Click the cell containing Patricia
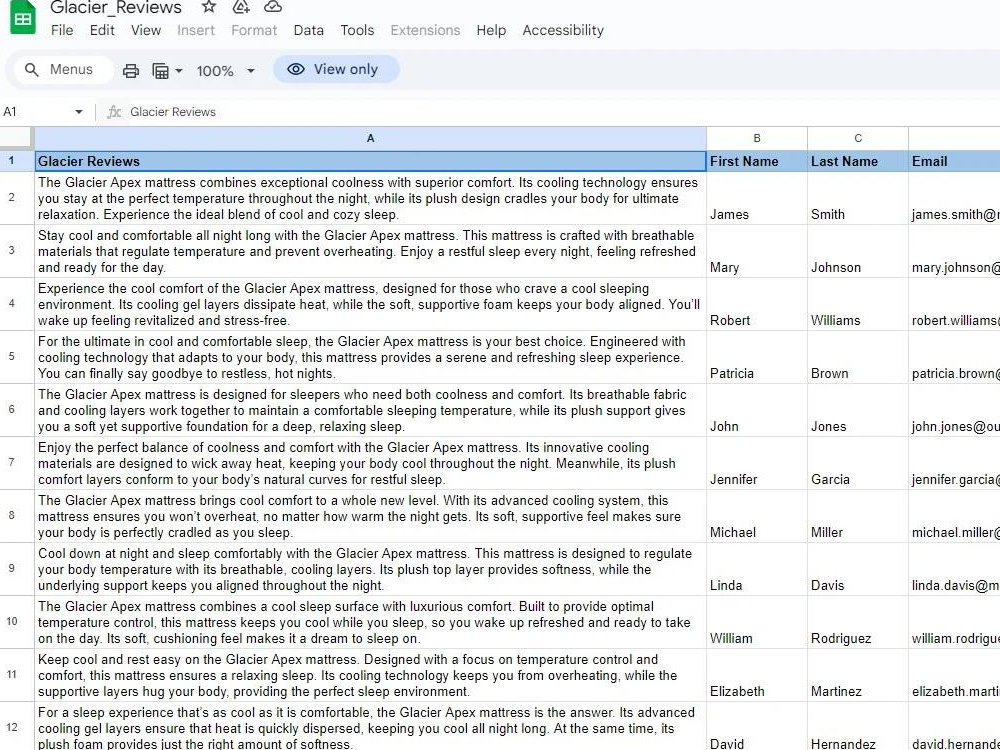 point(756,357)
